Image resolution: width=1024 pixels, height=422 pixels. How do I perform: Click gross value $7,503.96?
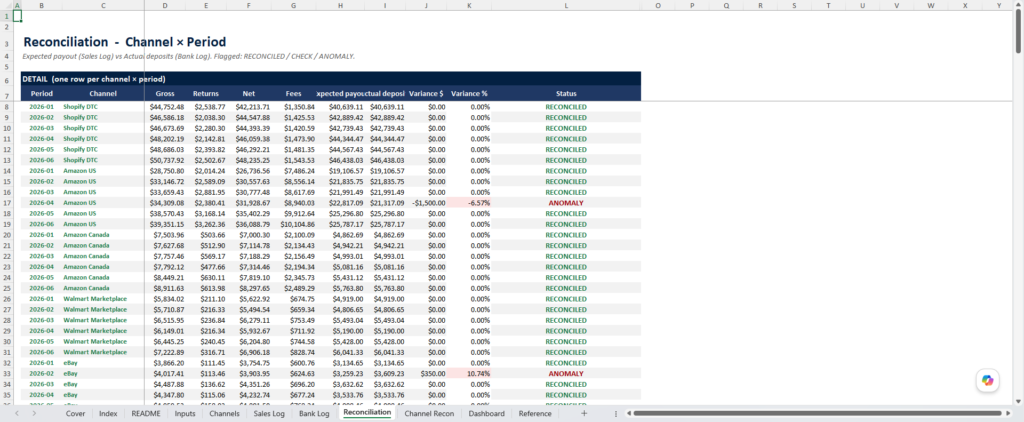165,235
